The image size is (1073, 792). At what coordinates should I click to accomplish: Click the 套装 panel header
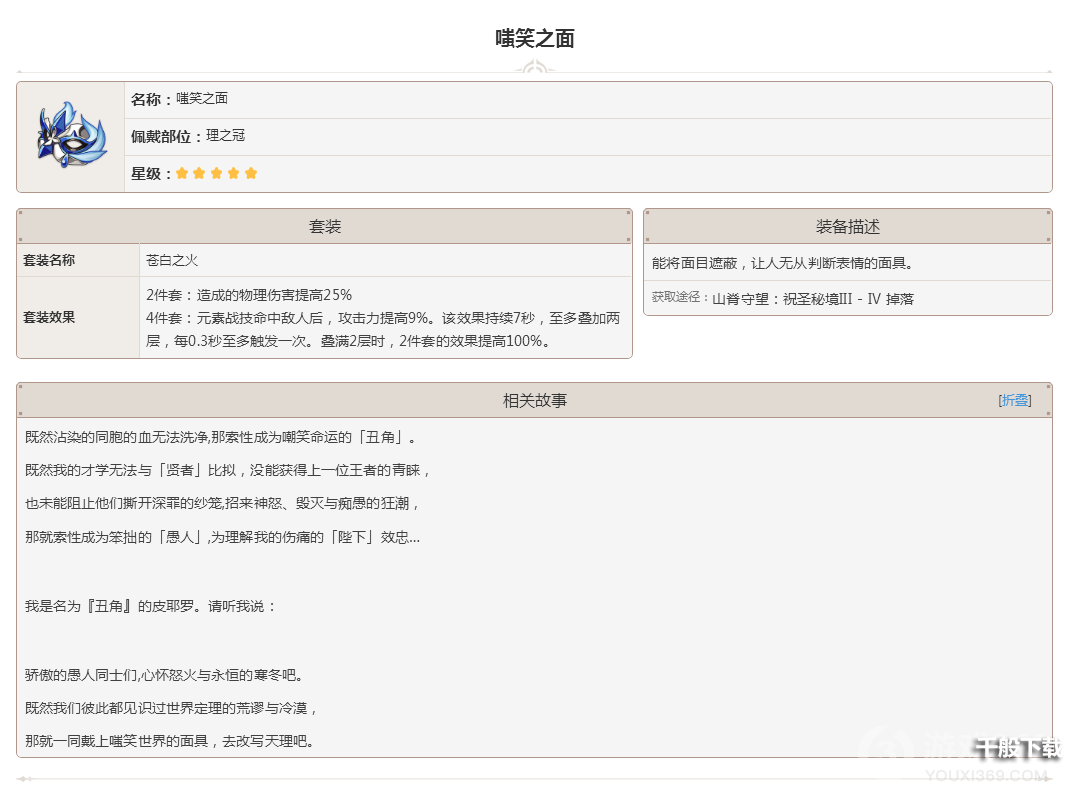(x=325, y=226)
